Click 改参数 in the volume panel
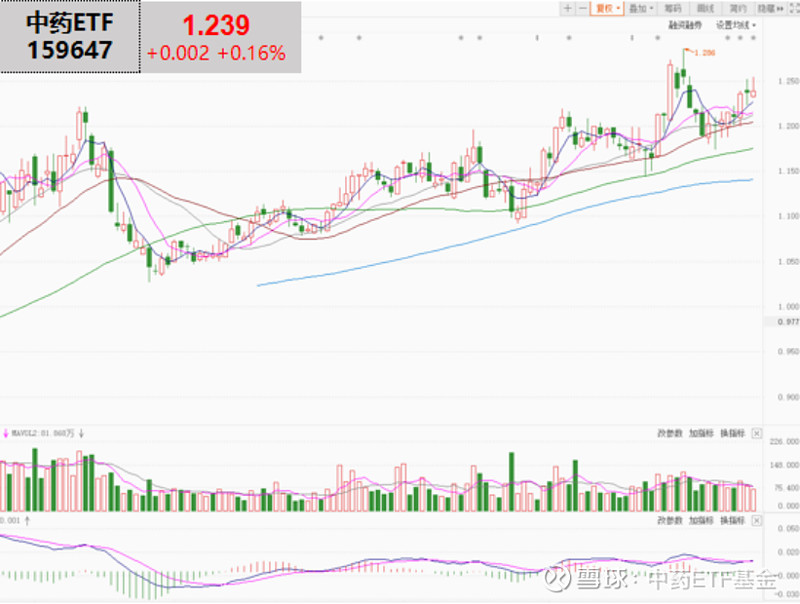 (669, 433)
